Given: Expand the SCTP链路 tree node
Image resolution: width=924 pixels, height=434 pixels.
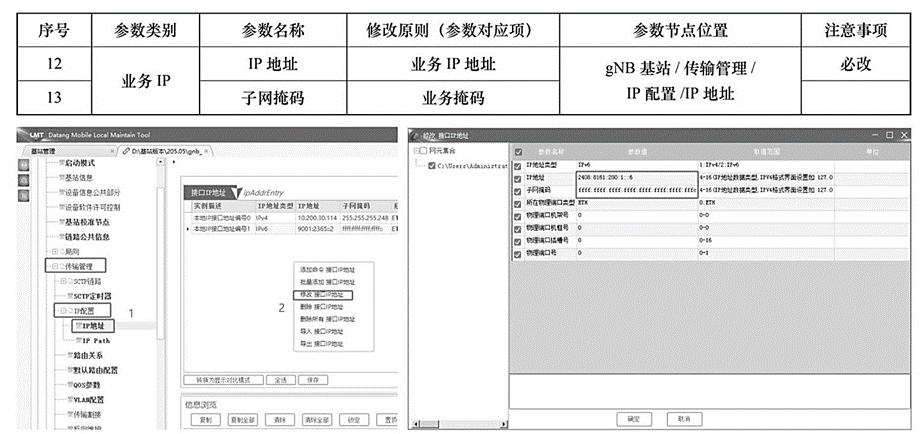Looking at the screenshot, I should pos(64,281).
